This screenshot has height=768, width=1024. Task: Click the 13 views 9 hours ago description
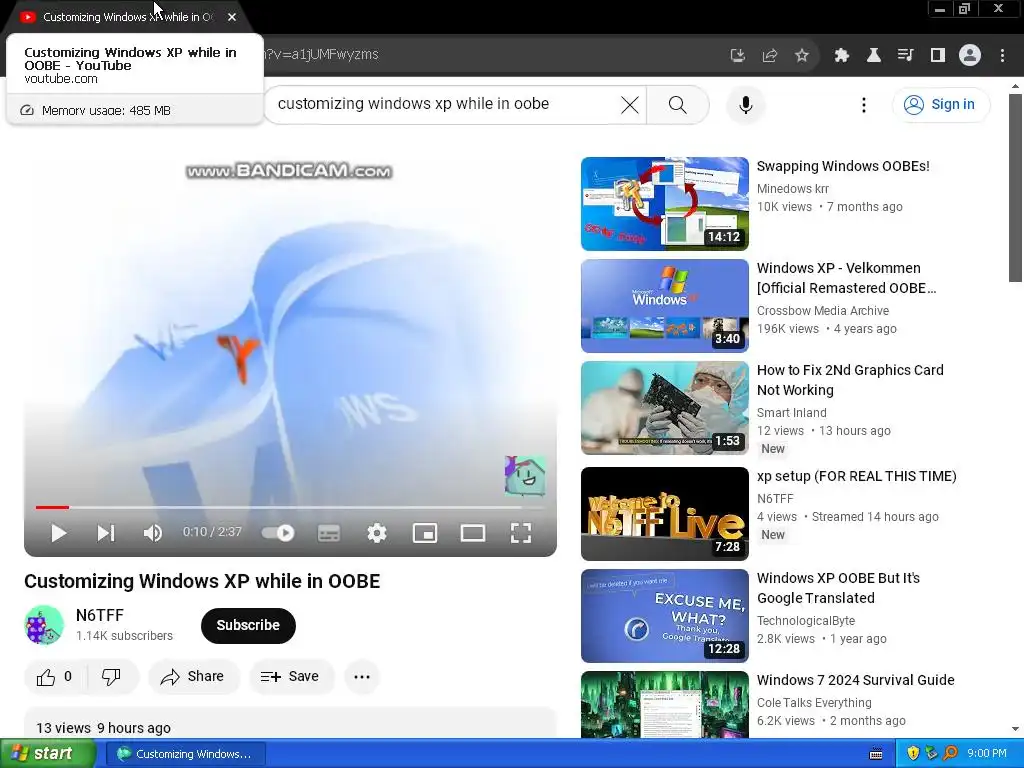coord(103,728)
